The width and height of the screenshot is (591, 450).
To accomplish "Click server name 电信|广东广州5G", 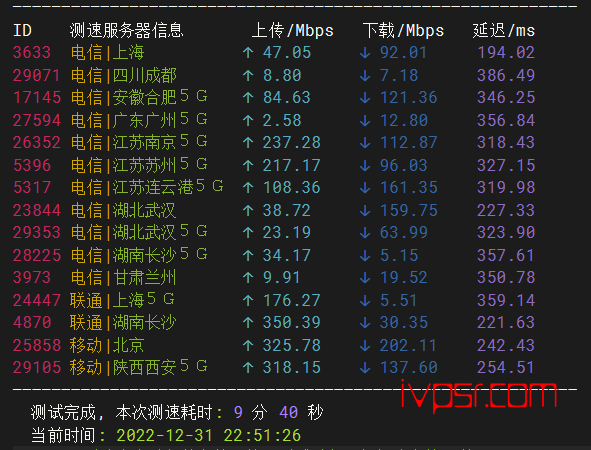I will (139, 121).
